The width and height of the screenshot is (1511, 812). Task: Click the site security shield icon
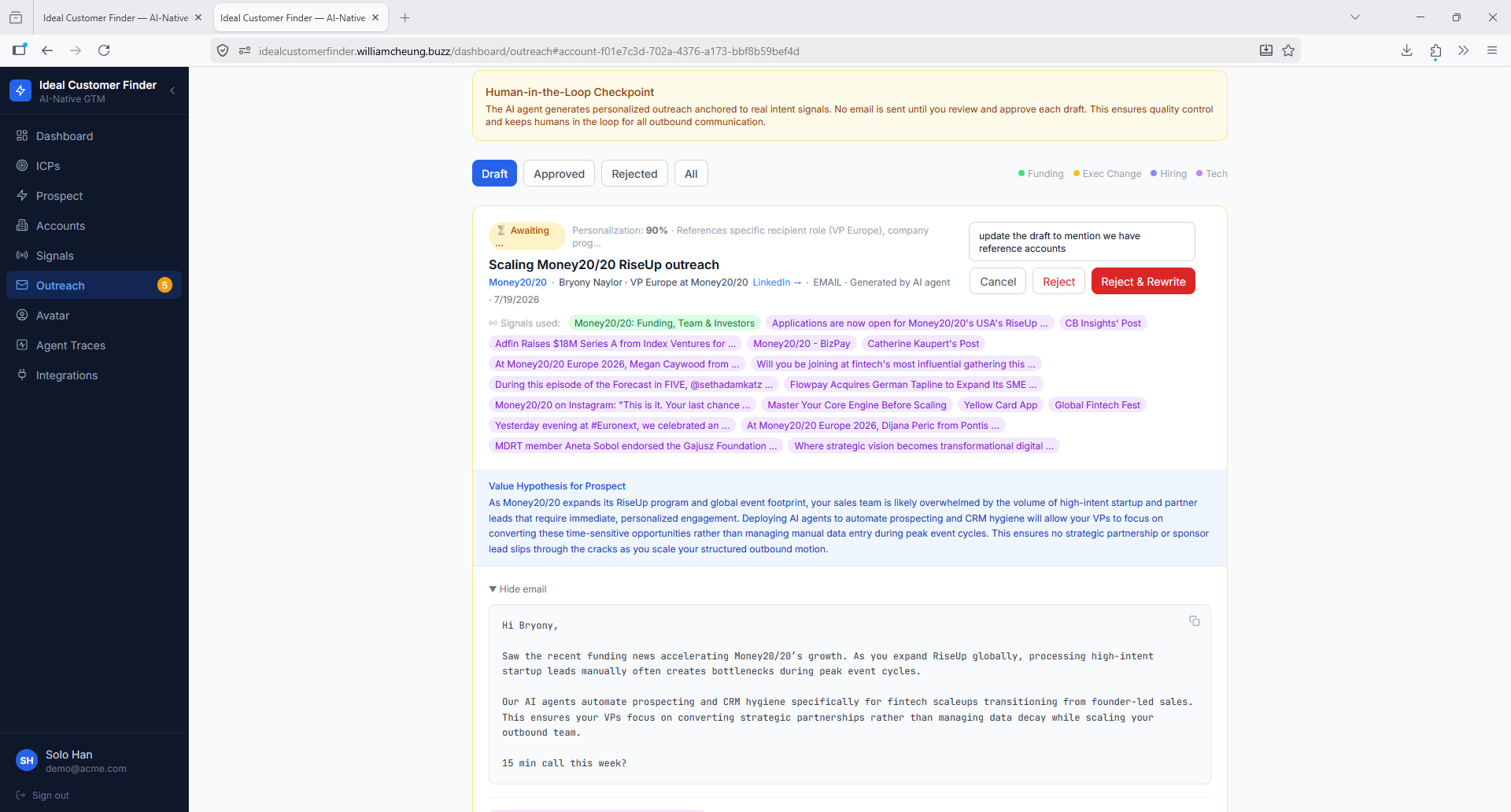point(223,50)
